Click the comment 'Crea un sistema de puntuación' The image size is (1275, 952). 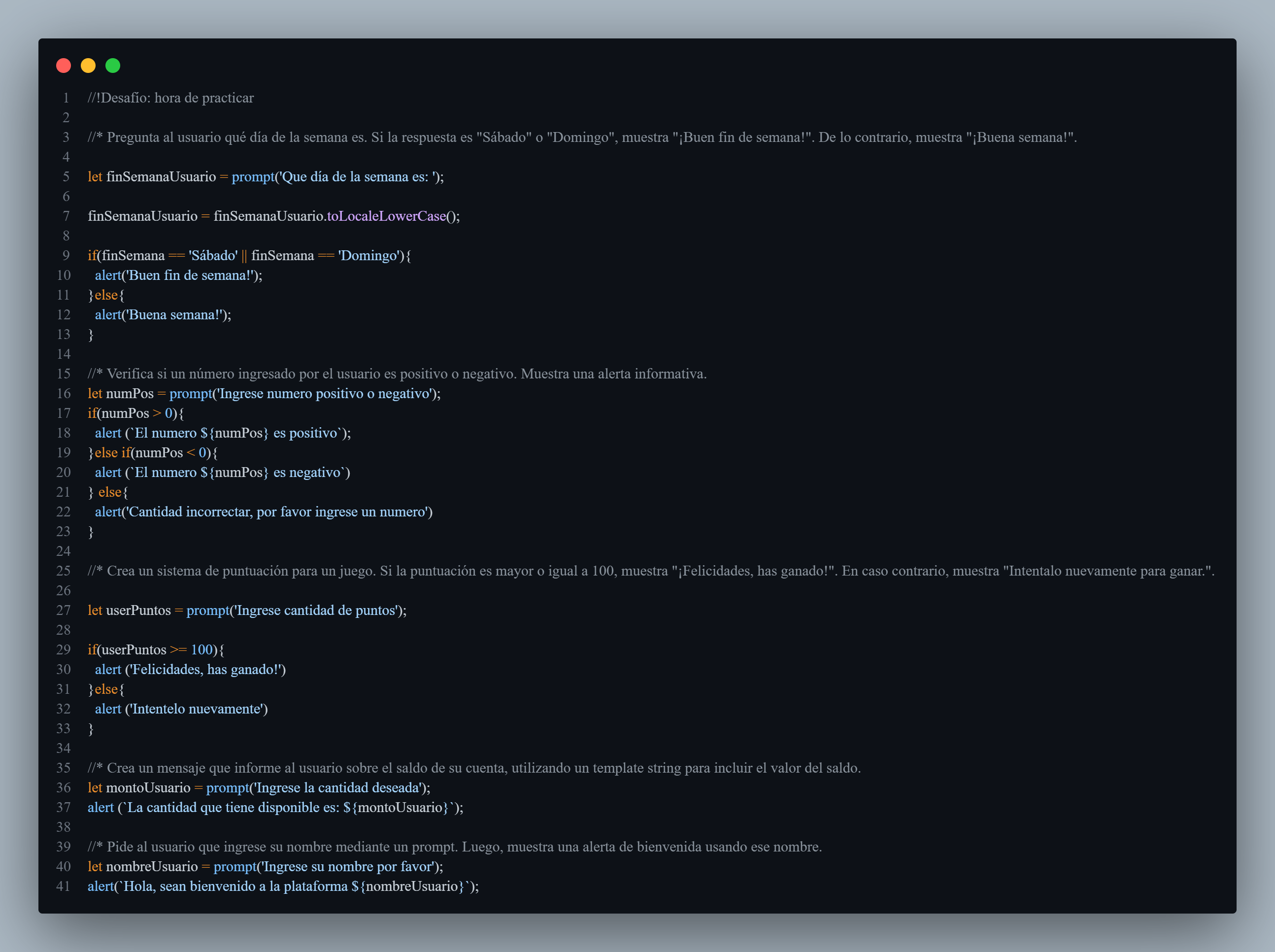coord(651,571)
